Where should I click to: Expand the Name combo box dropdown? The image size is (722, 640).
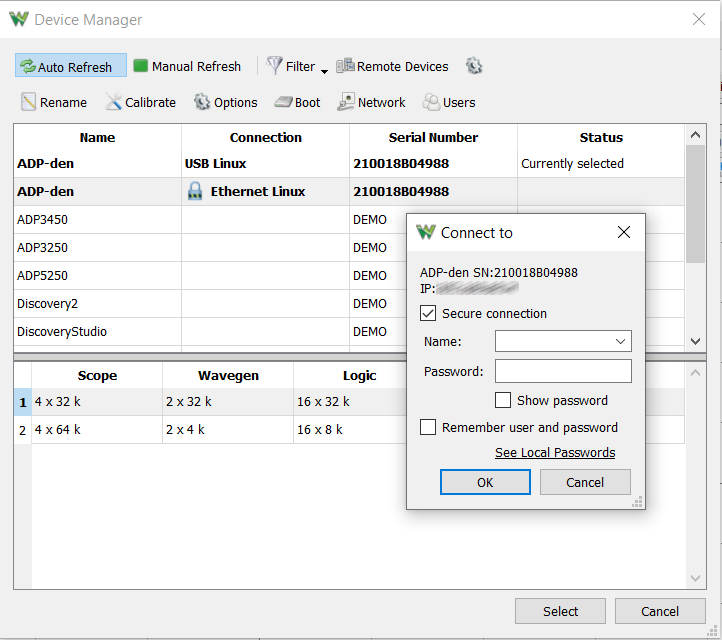(620, 341)
